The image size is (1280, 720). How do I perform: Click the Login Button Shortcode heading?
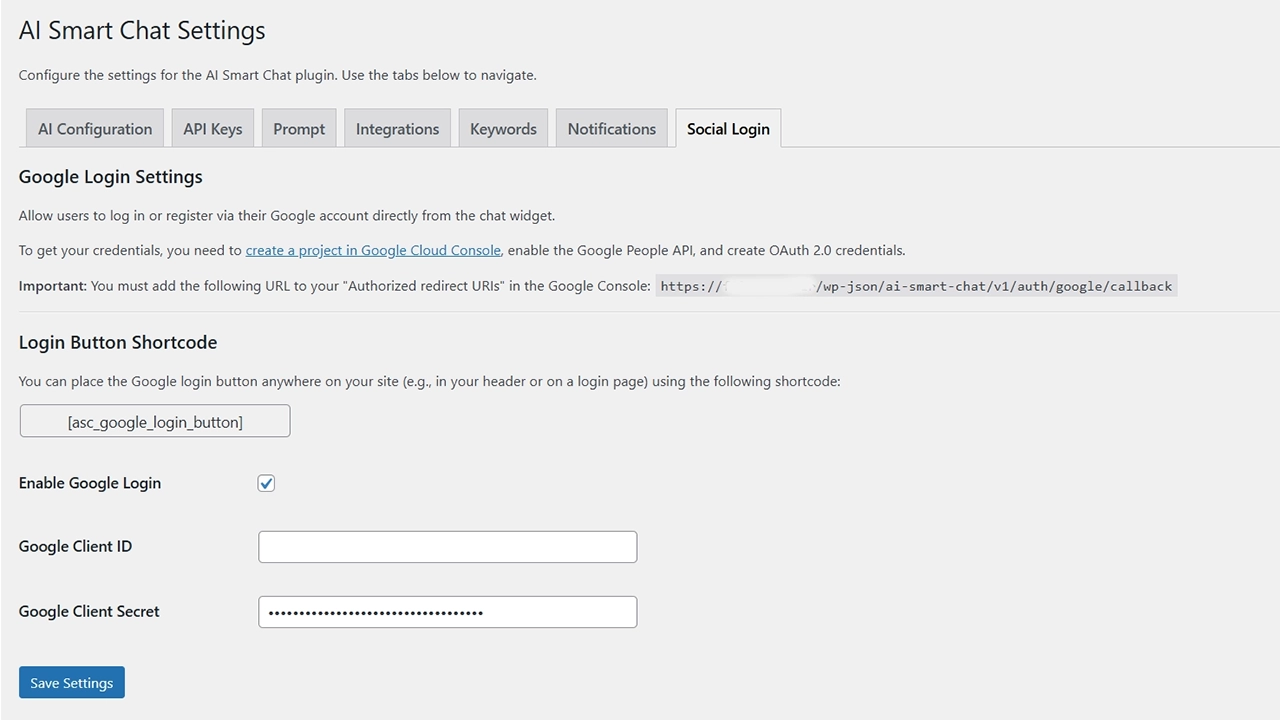118,342
